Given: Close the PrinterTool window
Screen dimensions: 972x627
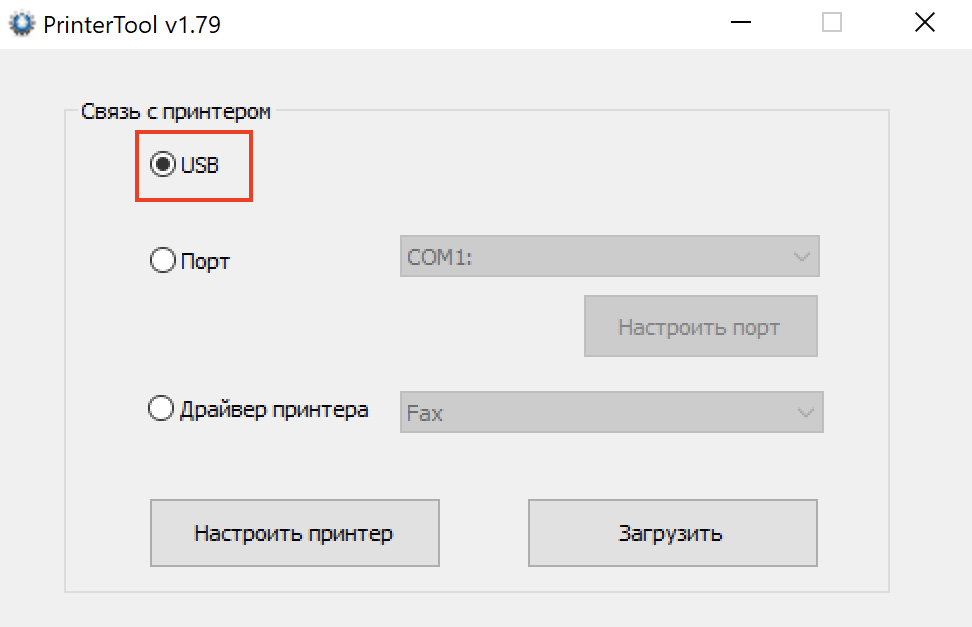Looking at the screenshot, I should click(x=924, y=23).
